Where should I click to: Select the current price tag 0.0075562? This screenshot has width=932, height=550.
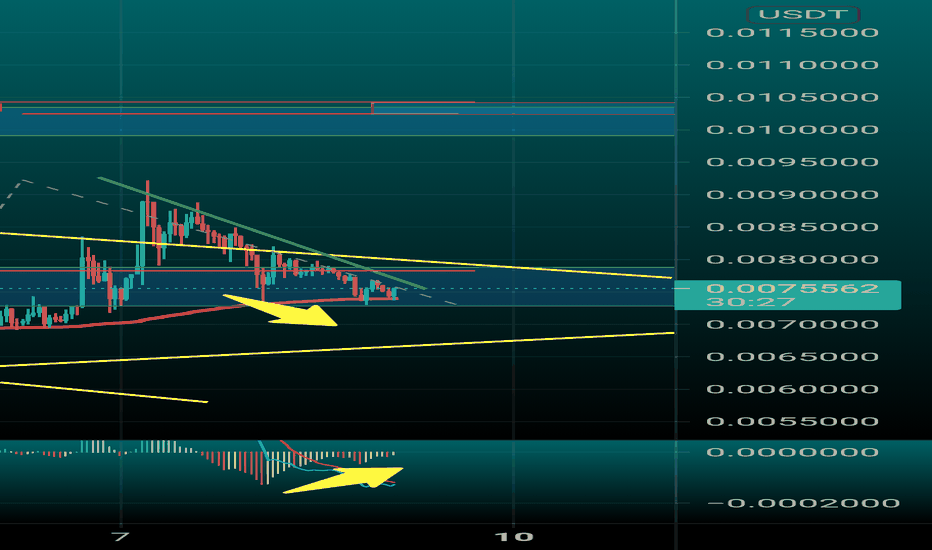[x=788, y=295]
